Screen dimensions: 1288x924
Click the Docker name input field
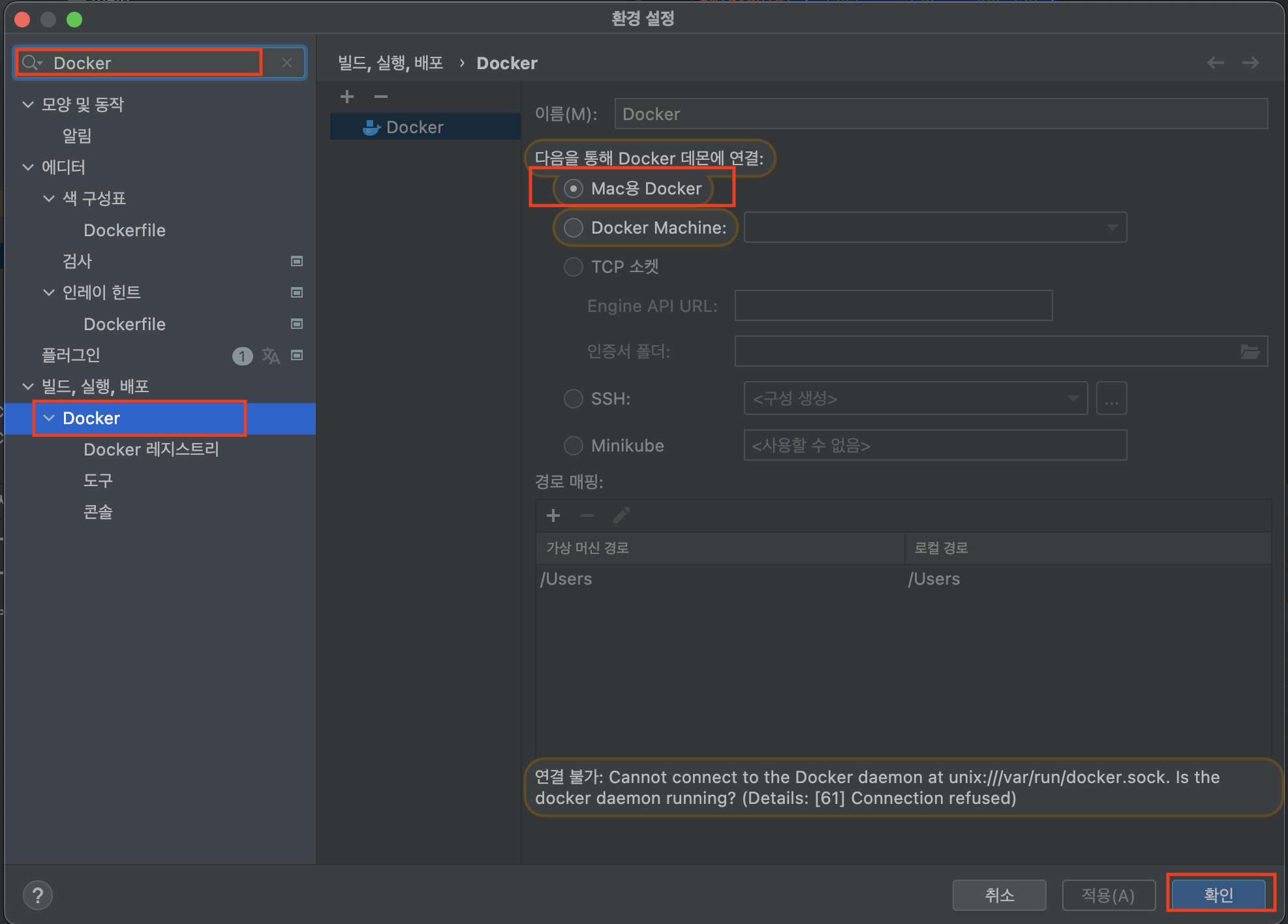(x=940, y=114)
